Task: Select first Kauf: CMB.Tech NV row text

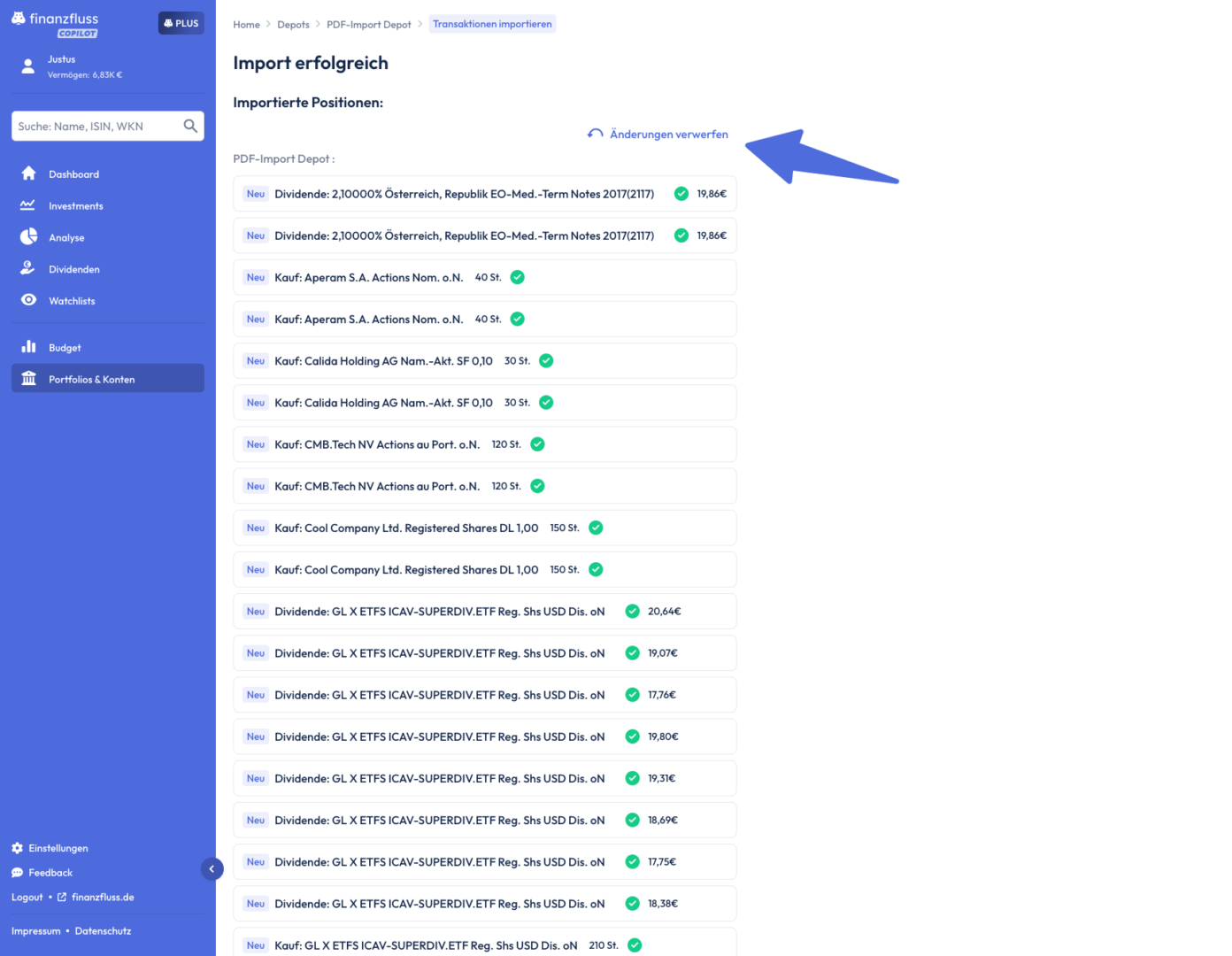Action: 377,444
